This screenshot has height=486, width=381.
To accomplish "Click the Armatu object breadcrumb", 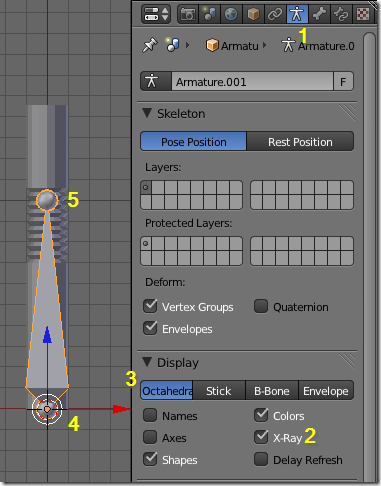I will click(x=232, y=46).
